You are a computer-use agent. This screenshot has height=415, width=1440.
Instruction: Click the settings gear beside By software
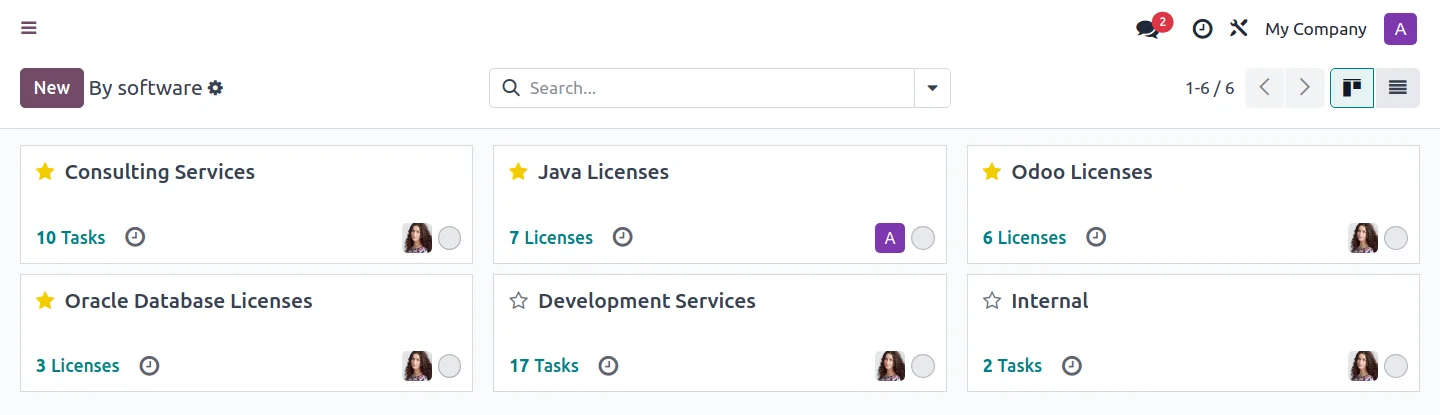point(215,88)
